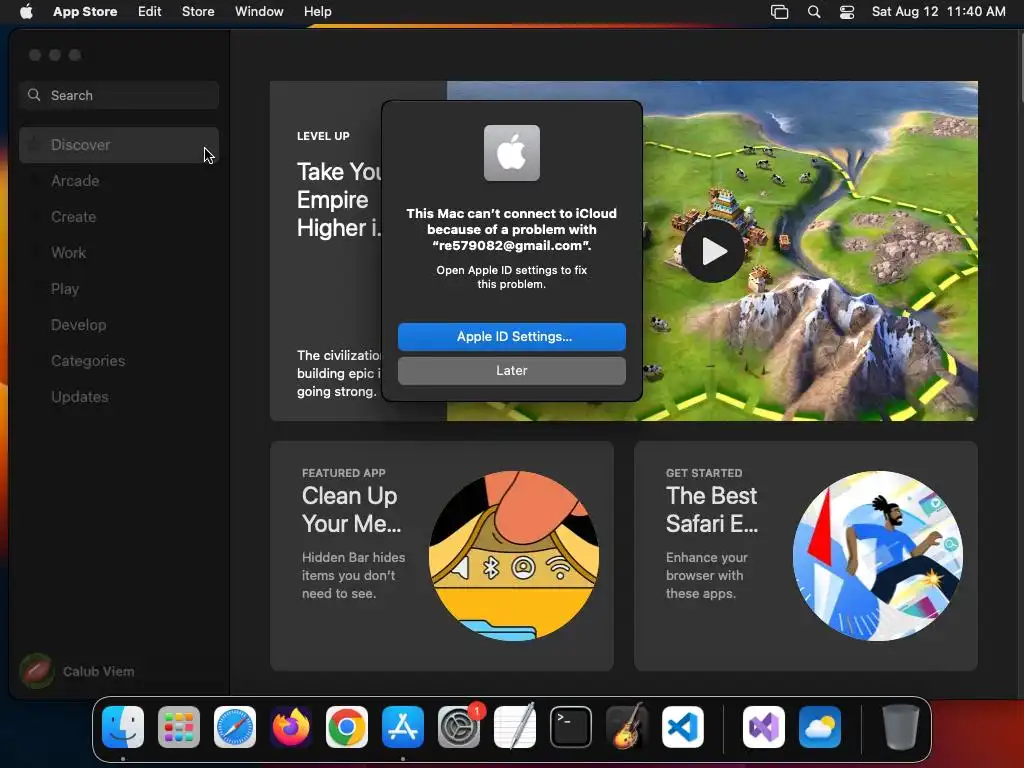Launch Firefox from the Dock
The image size is (1024, 768).
(x=291, y=727)
